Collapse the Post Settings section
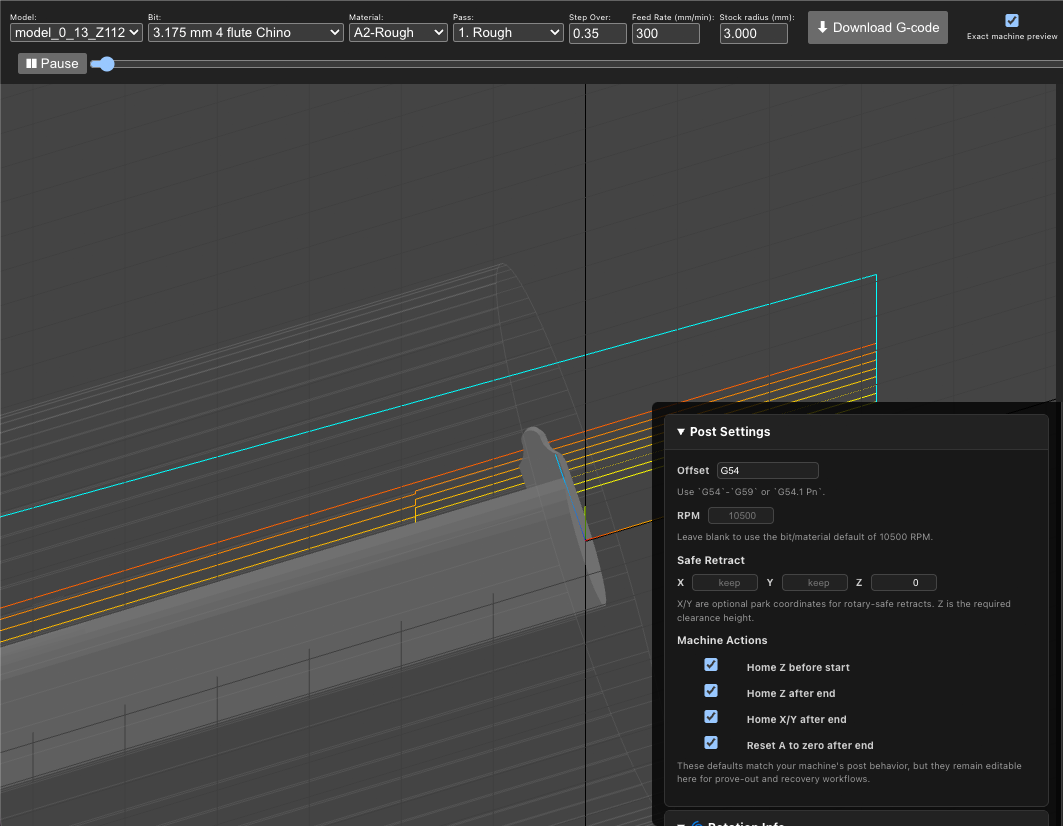The height and width of the screenshot is (826, 1063). (x=723, y=432)
